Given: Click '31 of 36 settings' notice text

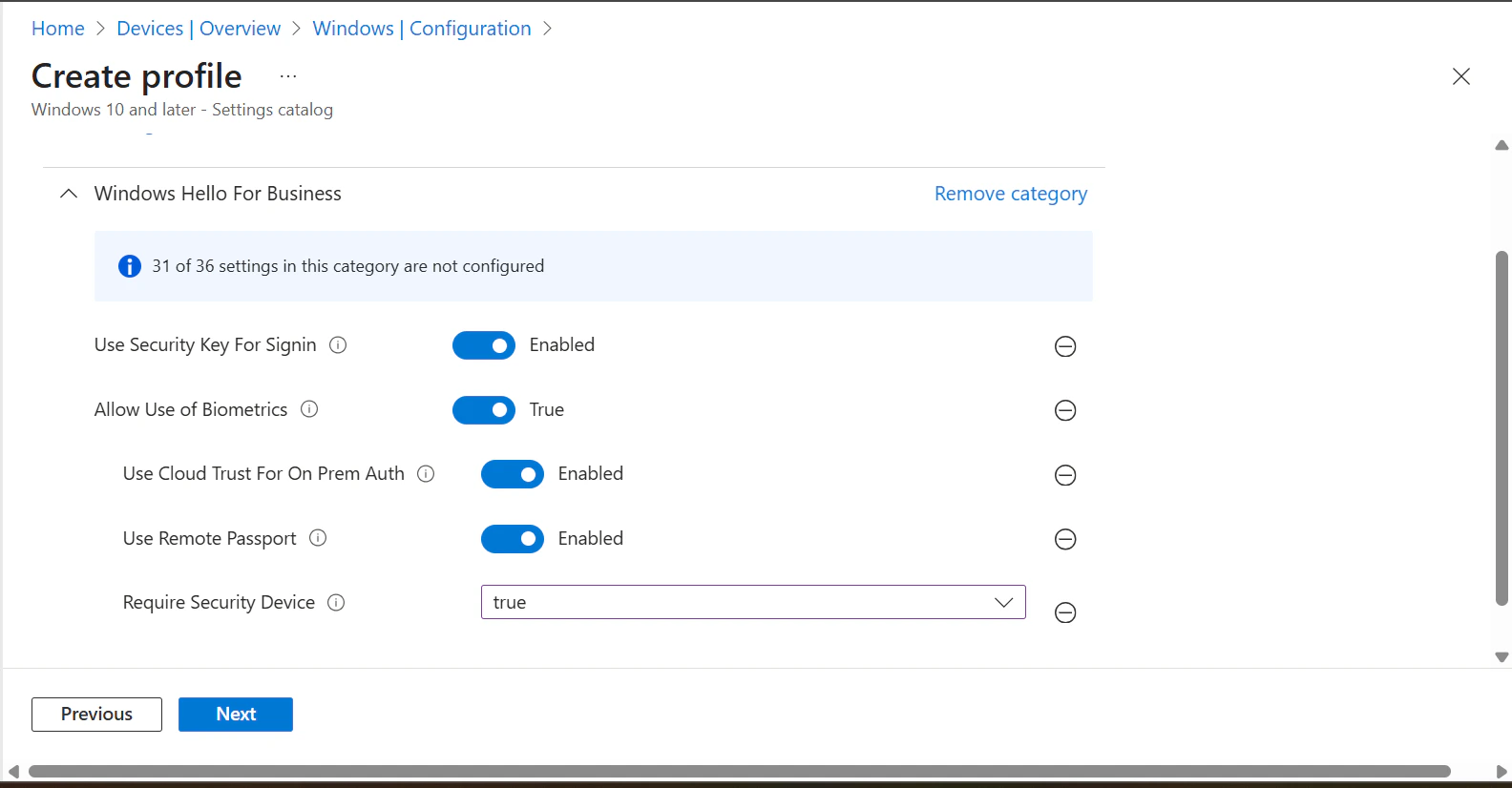Looking at the screenshot, I should pyautogui.click(x=348, y=266).
